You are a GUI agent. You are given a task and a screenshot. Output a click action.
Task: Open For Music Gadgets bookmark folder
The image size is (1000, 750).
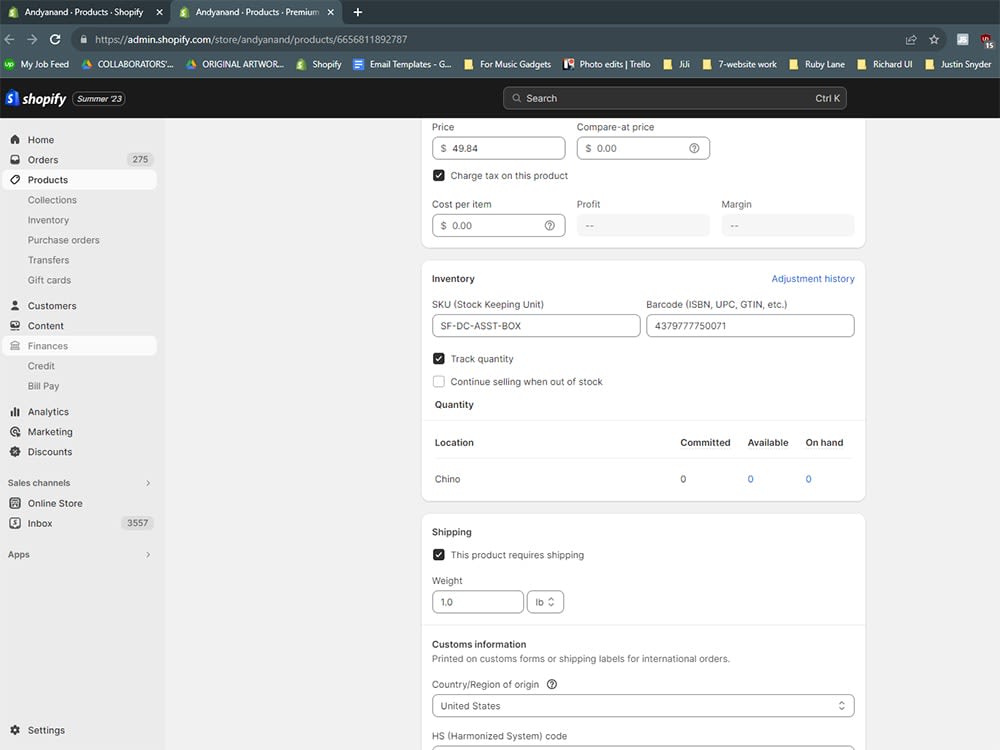pos(508,64)
